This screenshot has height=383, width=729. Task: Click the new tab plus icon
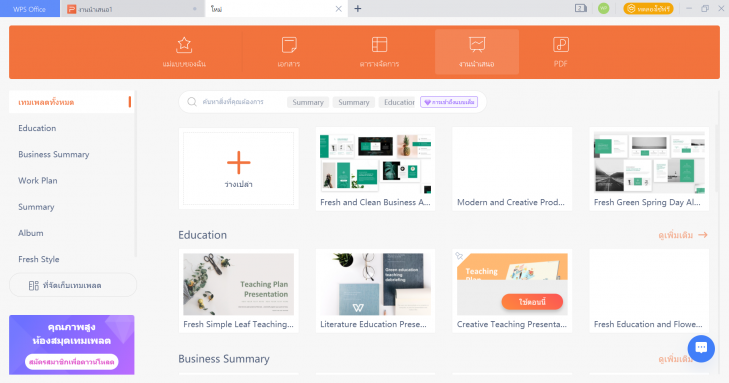(358, 8)
